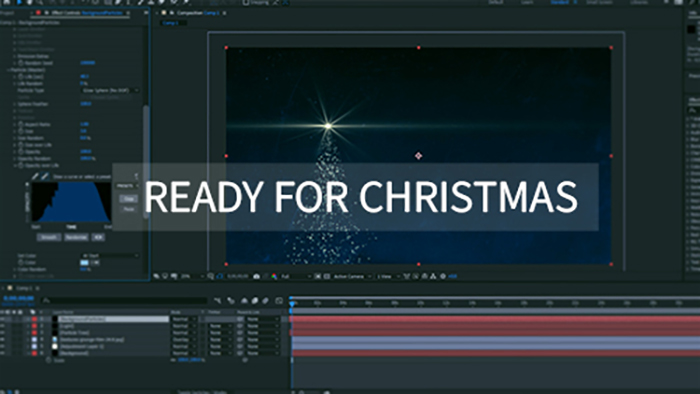The height and width of the screenshot is (394, 700).
Task: Toggle label color of BackgroundParticles layer
Action: tap(34, 319)
